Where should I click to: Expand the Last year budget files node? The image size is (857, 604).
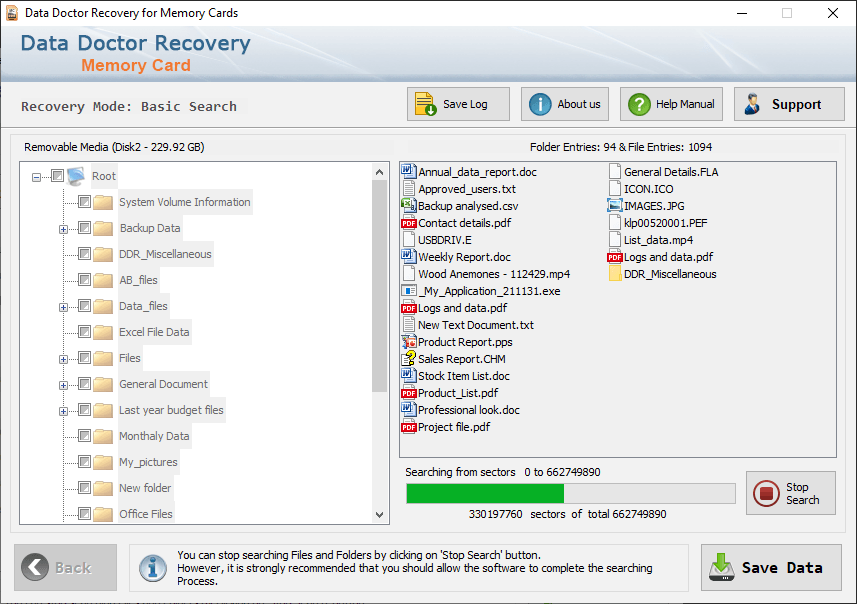point(63,411)
